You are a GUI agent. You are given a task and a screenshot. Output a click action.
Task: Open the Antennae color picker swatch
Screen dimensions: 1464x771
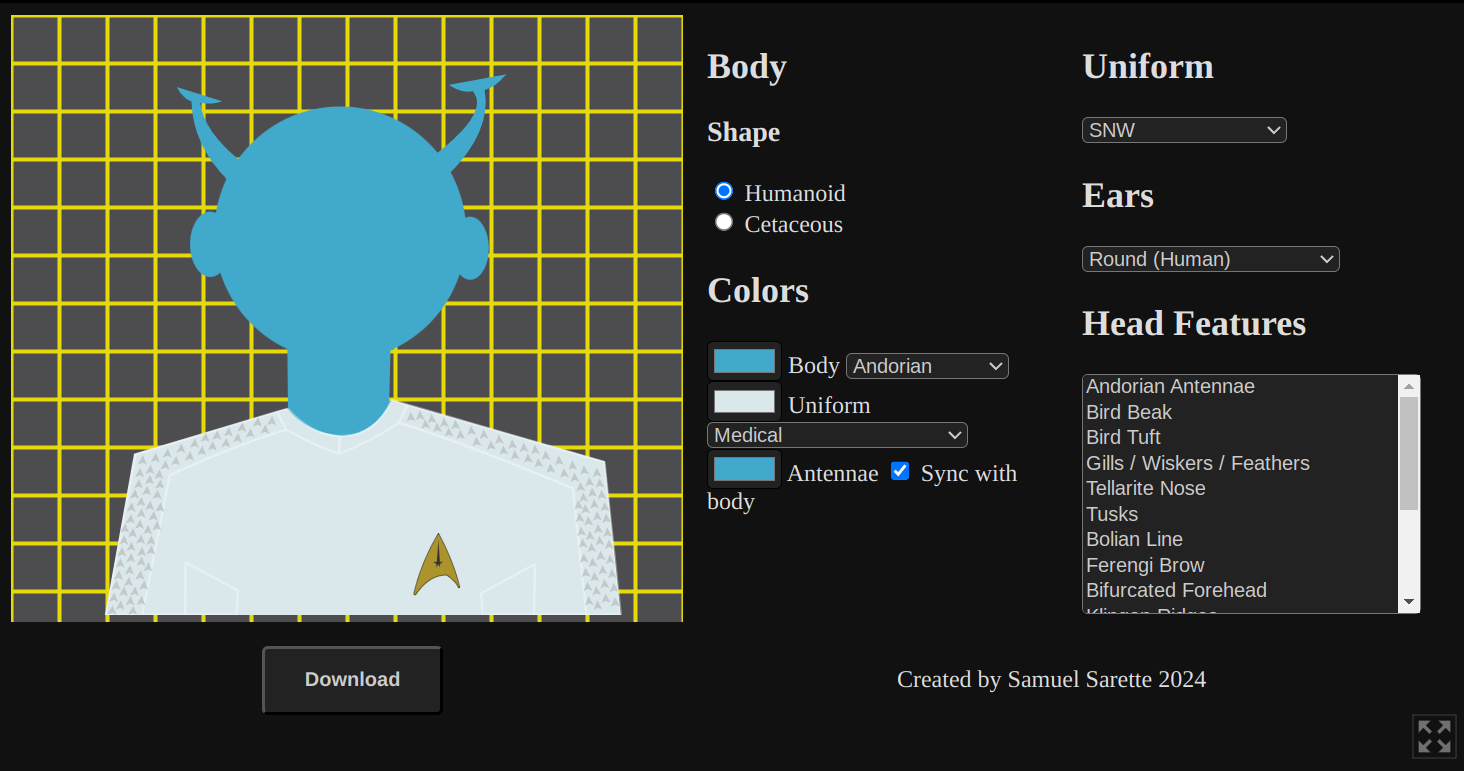coord(744,469)
